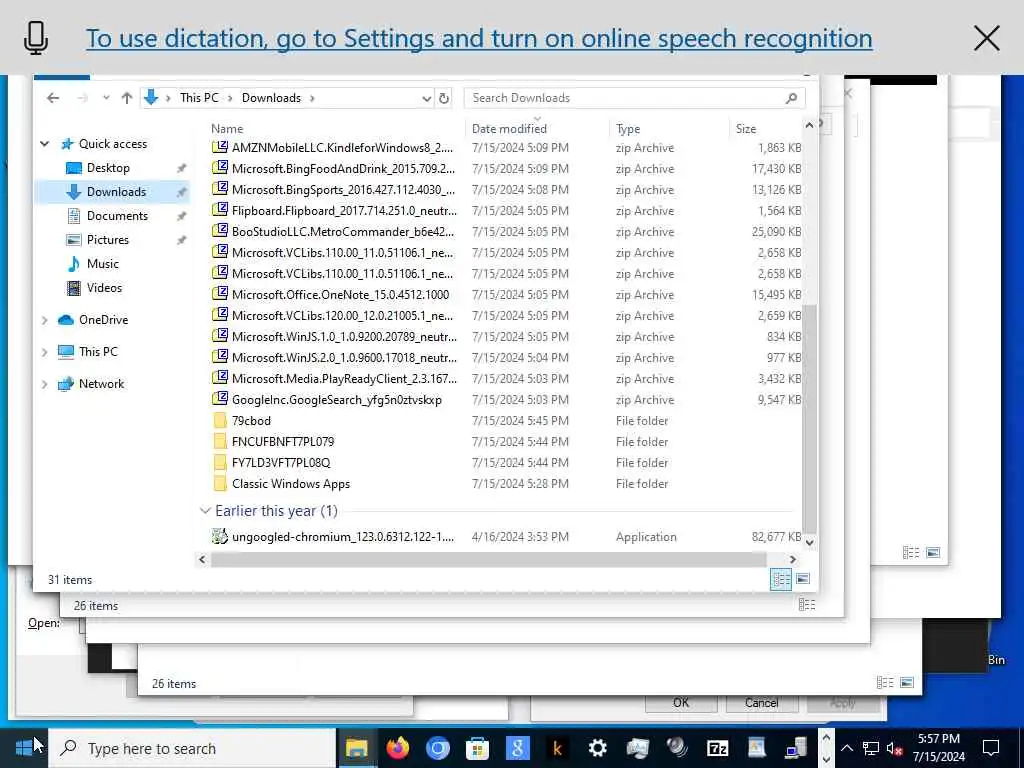Expand the This PC tree node

tap(44, 352)
